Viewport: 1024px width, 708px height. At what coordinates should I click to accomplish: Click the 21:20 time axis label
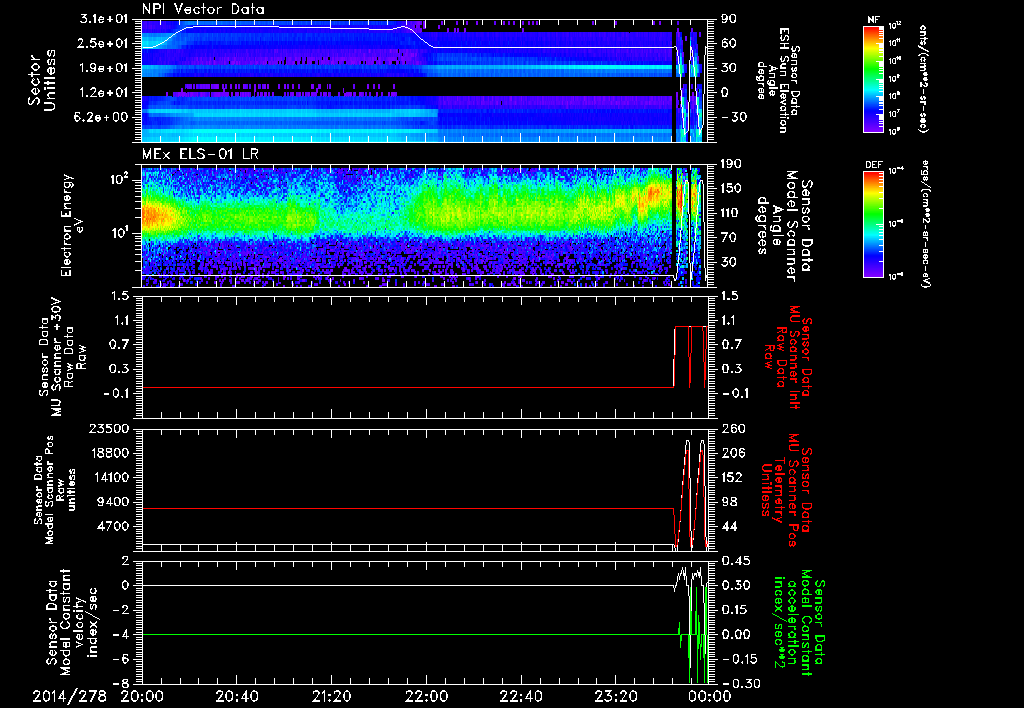pos(331,696)
